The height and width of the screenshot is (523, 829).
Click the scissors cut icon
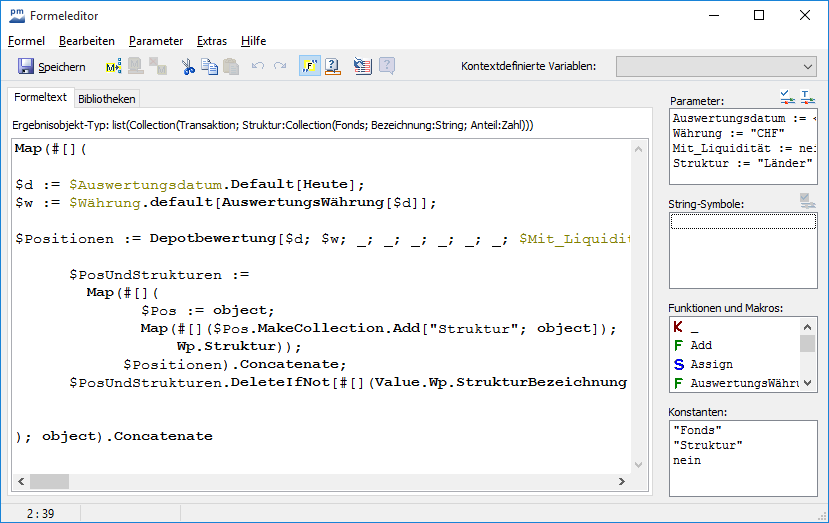pyautogui.click(x=187, y=67)
